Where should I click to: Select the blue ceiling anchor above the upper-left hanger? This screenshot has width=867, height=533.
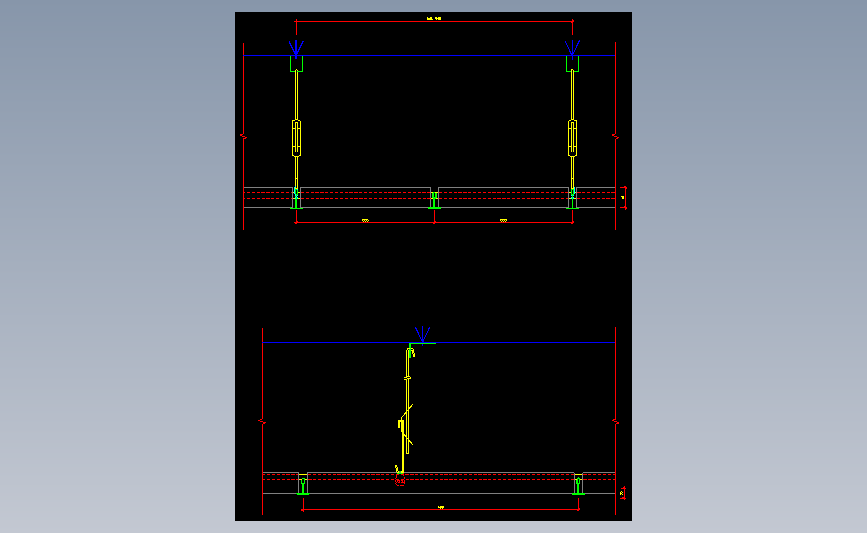(x=296, y=49)
